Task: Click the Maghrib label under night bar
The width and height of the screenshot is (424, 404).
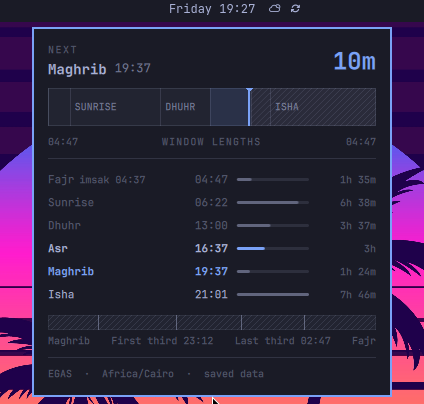Action: 69,341
